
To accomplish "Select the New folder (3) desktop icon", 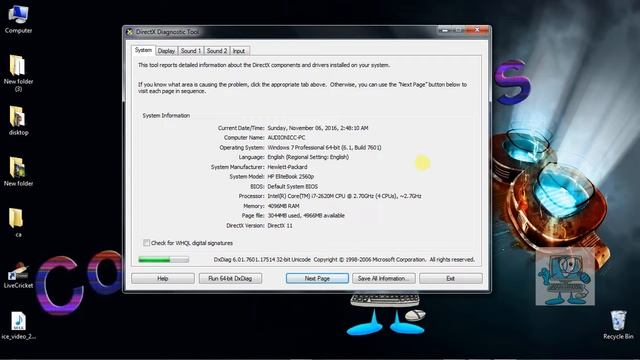I will click(x=18, y=73).
